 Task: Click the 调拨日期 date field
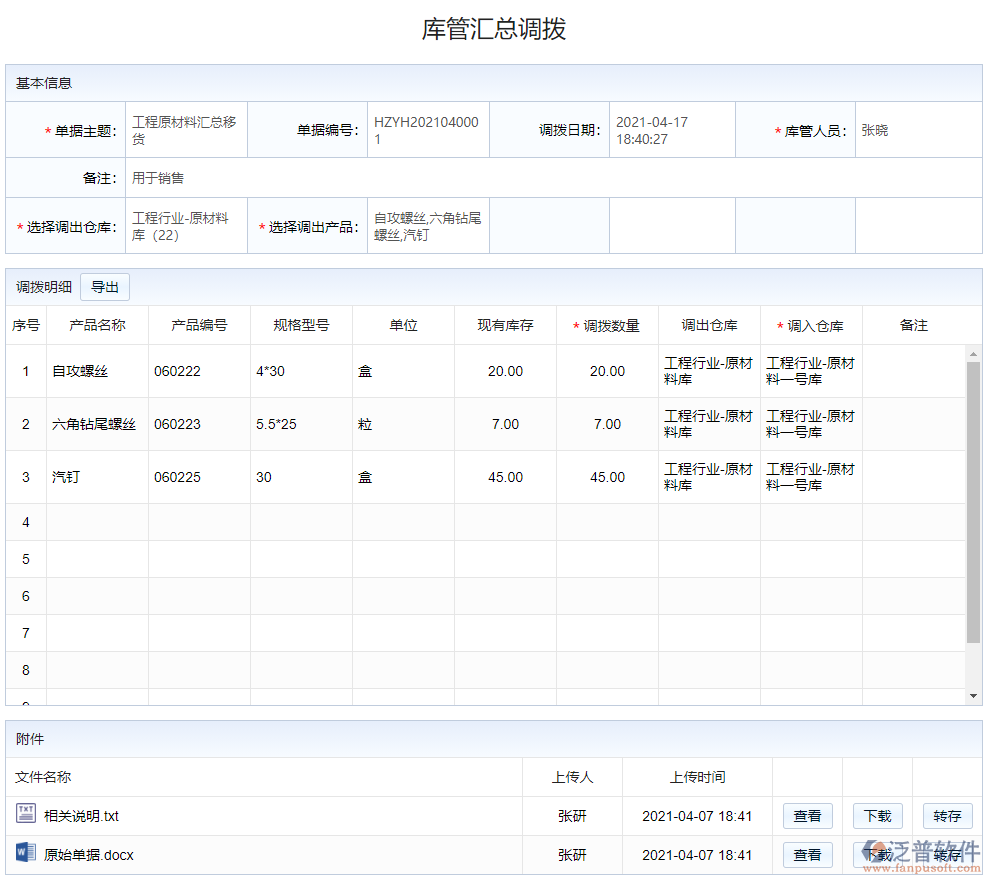coord(671,129)
